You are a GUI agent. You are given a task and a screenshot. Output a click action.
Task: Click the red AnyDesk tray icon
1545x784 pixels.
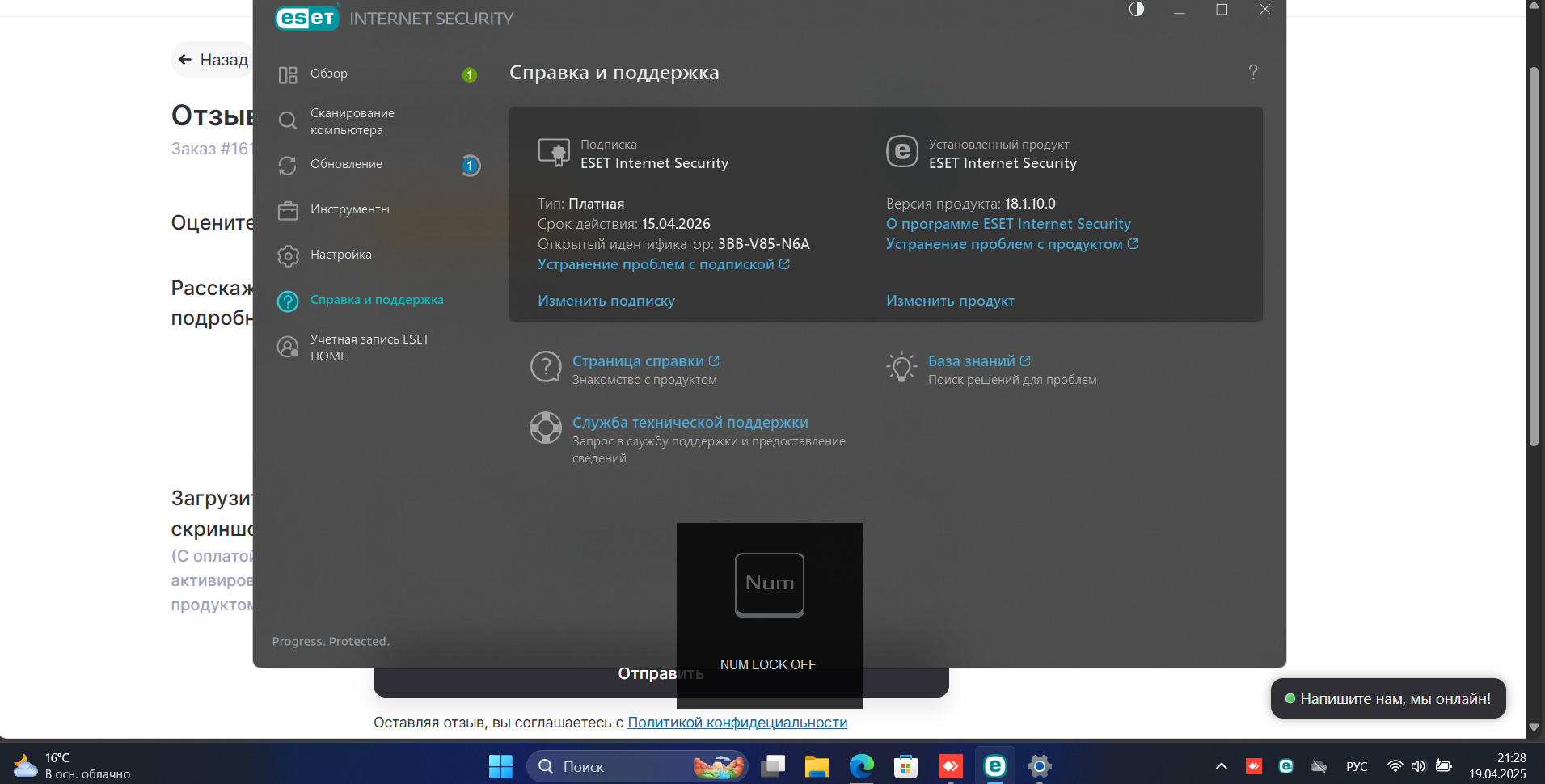point(1254,766)
